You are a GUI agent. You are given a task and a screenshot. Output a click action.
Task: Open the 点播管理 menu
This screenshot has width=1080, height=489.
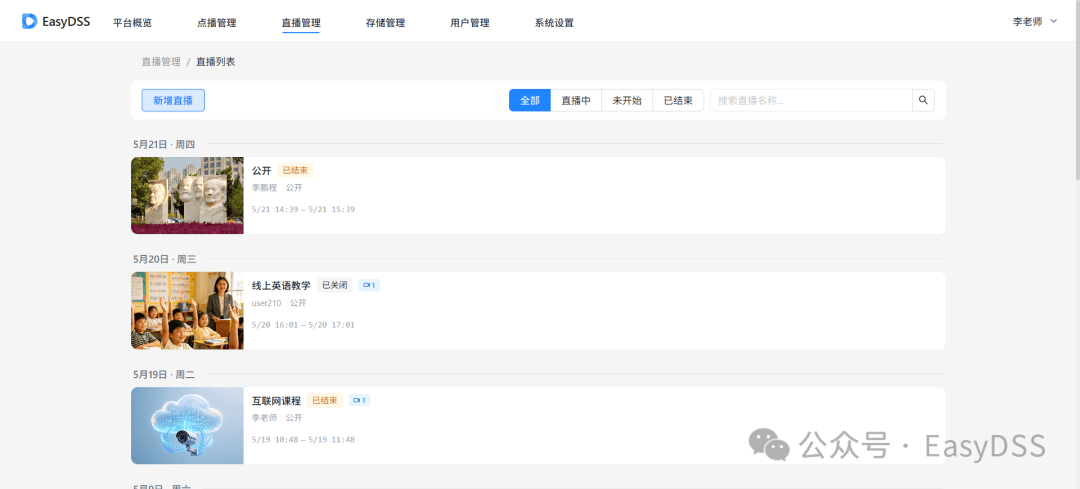click(x=216, y=23)
